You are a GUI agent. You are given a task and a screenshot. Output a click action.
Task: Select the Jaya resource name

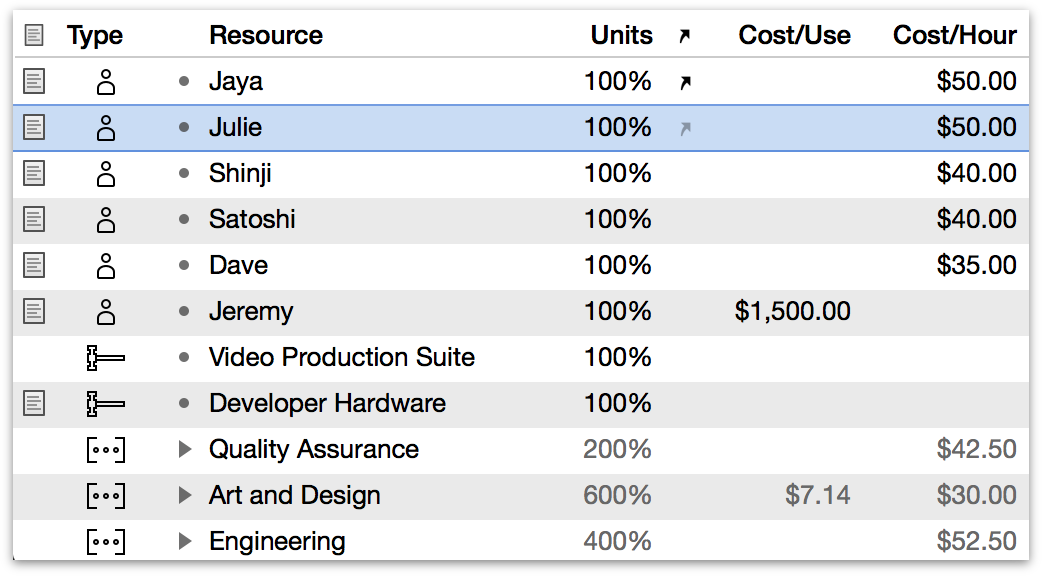236,82
